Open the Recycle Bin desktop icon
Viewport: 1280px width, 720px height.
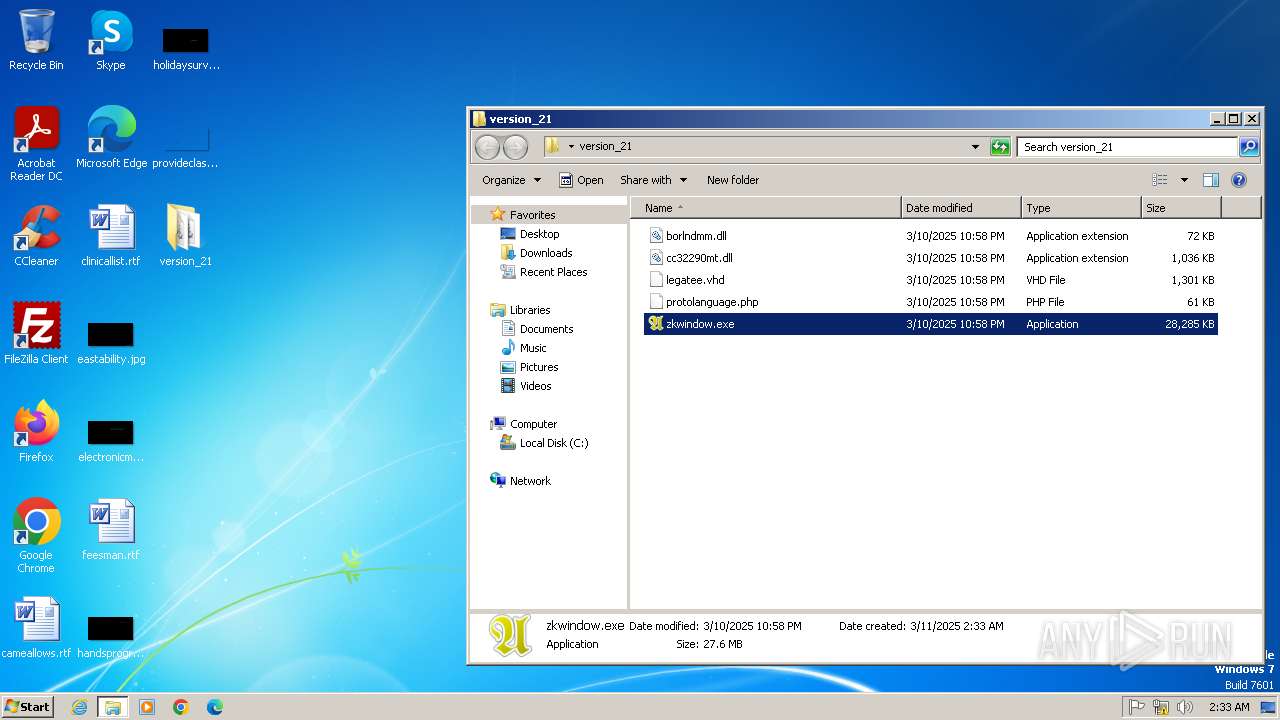[36, 40]
